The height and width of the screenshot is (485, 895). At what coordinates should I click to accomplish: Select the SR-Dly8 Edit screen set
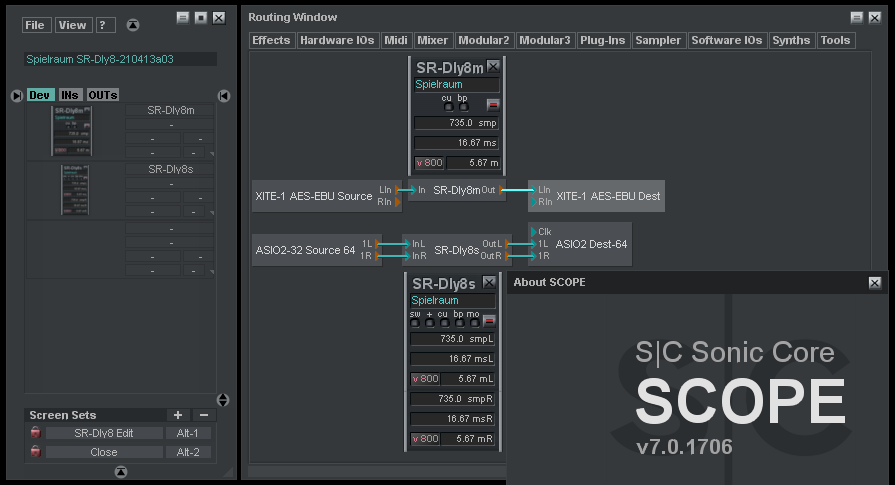pos(104,433)
